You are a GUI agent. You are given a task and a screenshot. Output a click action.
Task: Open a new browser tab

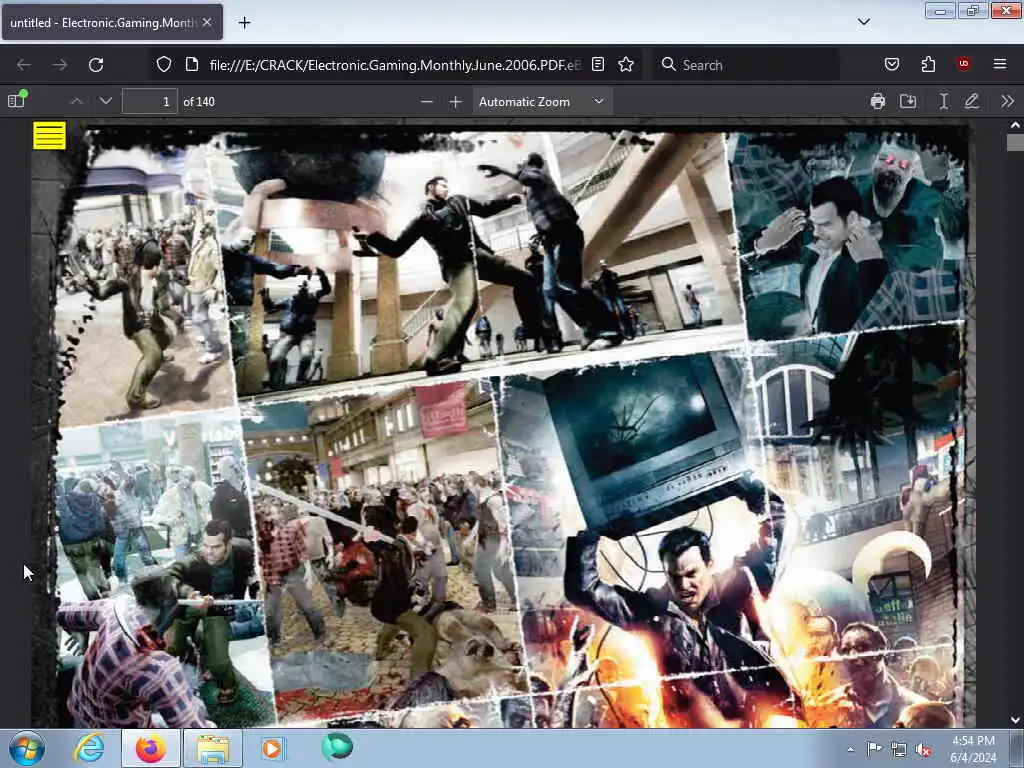pos(244,22)
